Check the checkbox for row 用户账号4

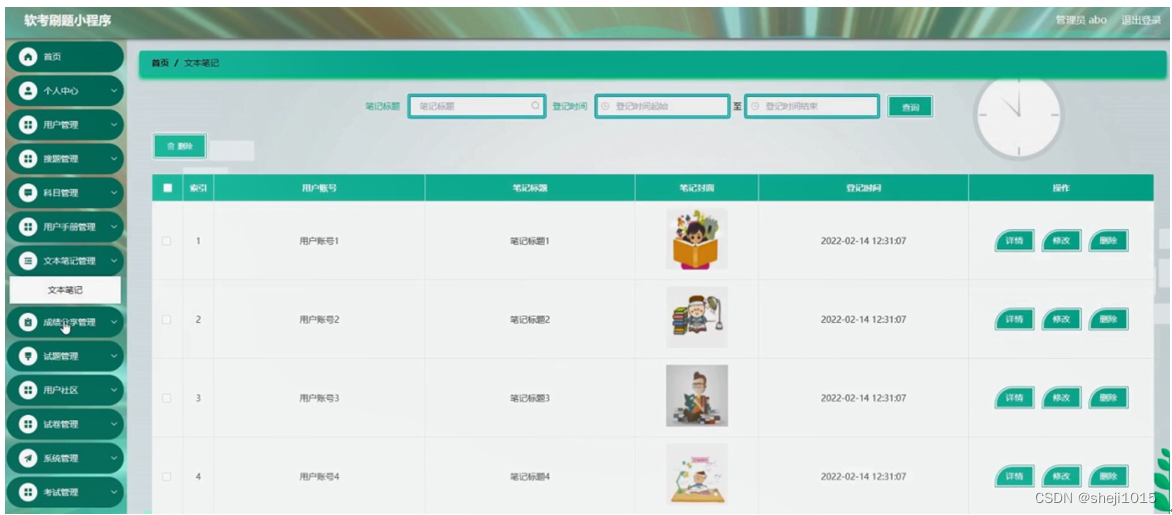coord(167,476)
